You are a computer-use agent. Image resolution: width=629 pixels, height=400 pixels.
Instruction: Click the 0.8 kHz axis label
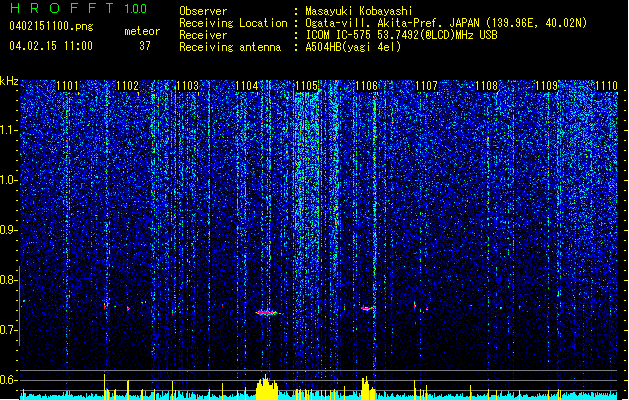click(9, 280)
